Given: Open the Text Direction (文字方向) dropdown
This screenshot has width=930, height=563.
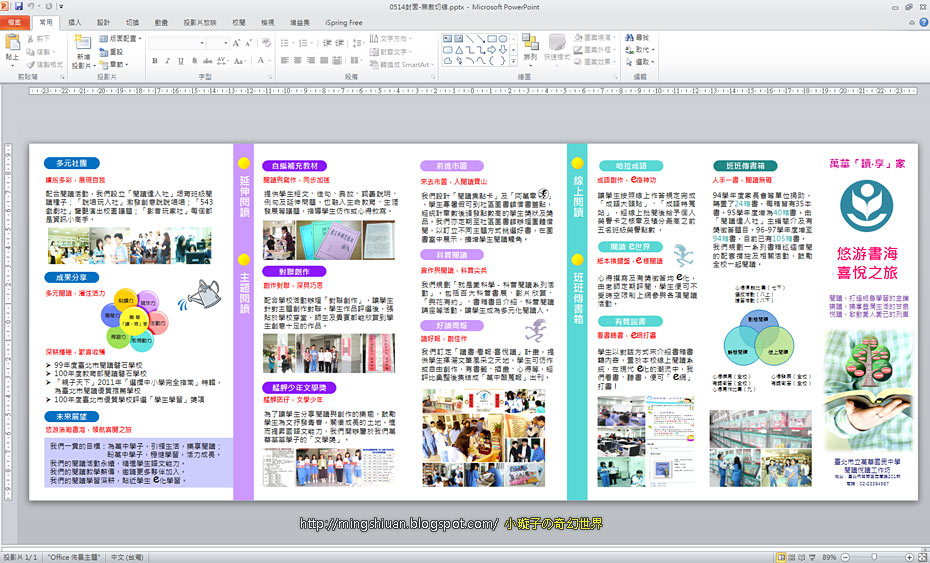Looking at the screenshot, I should click(393, 39).
